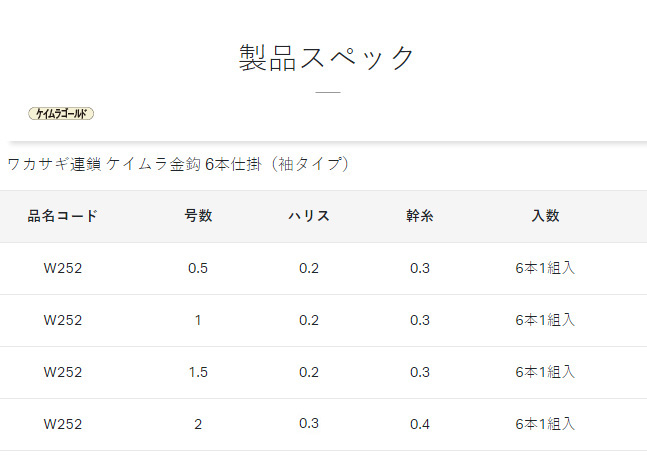
Task: Click ハリス 0.2 in the first row
Action: coord(309,268)
